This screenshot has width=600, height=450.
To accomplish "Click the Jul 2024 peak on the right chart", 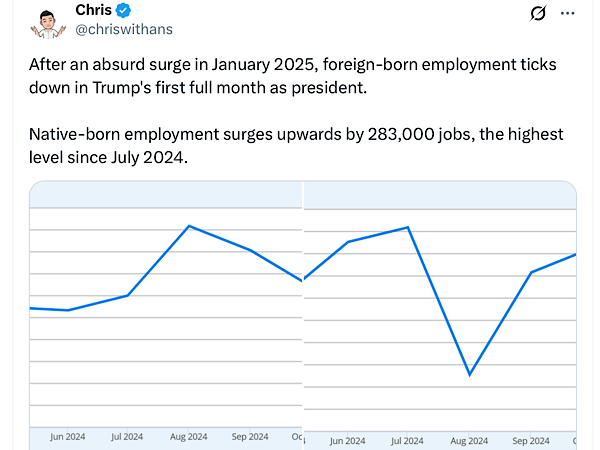I will [408, 227].
